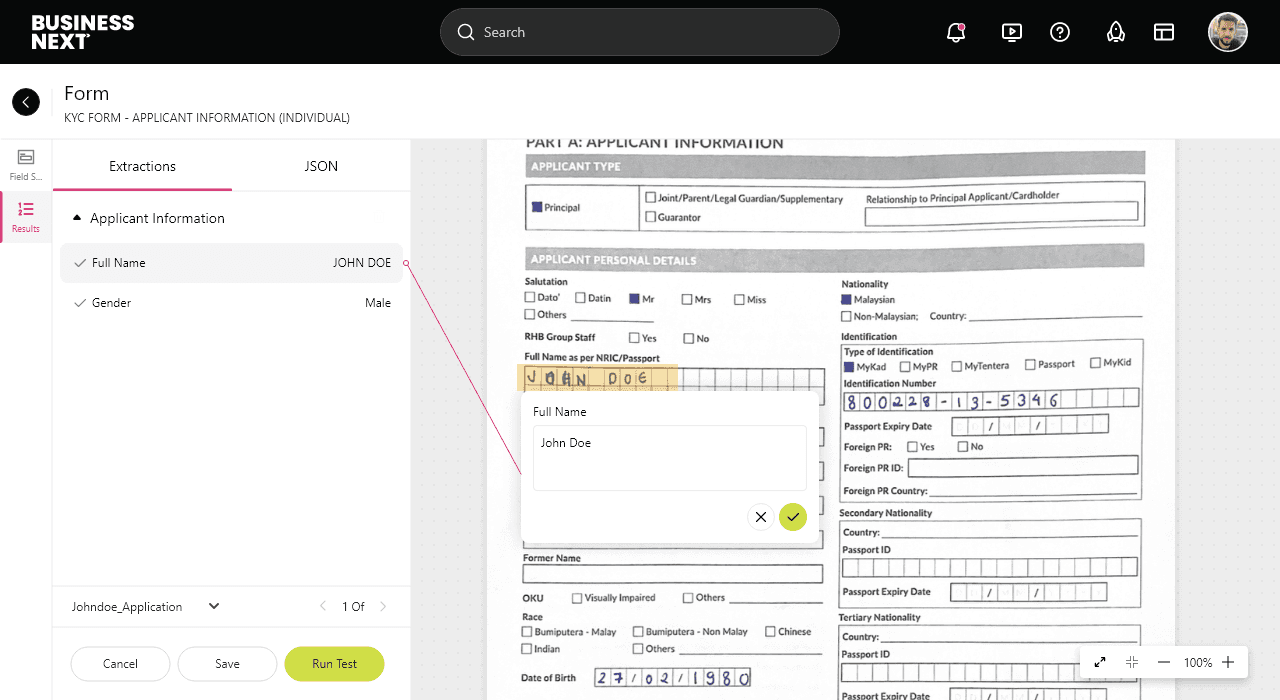Click the Miss salutation checkbox
The height and width of the screenshot is (700, 1280).
[739, 299]
